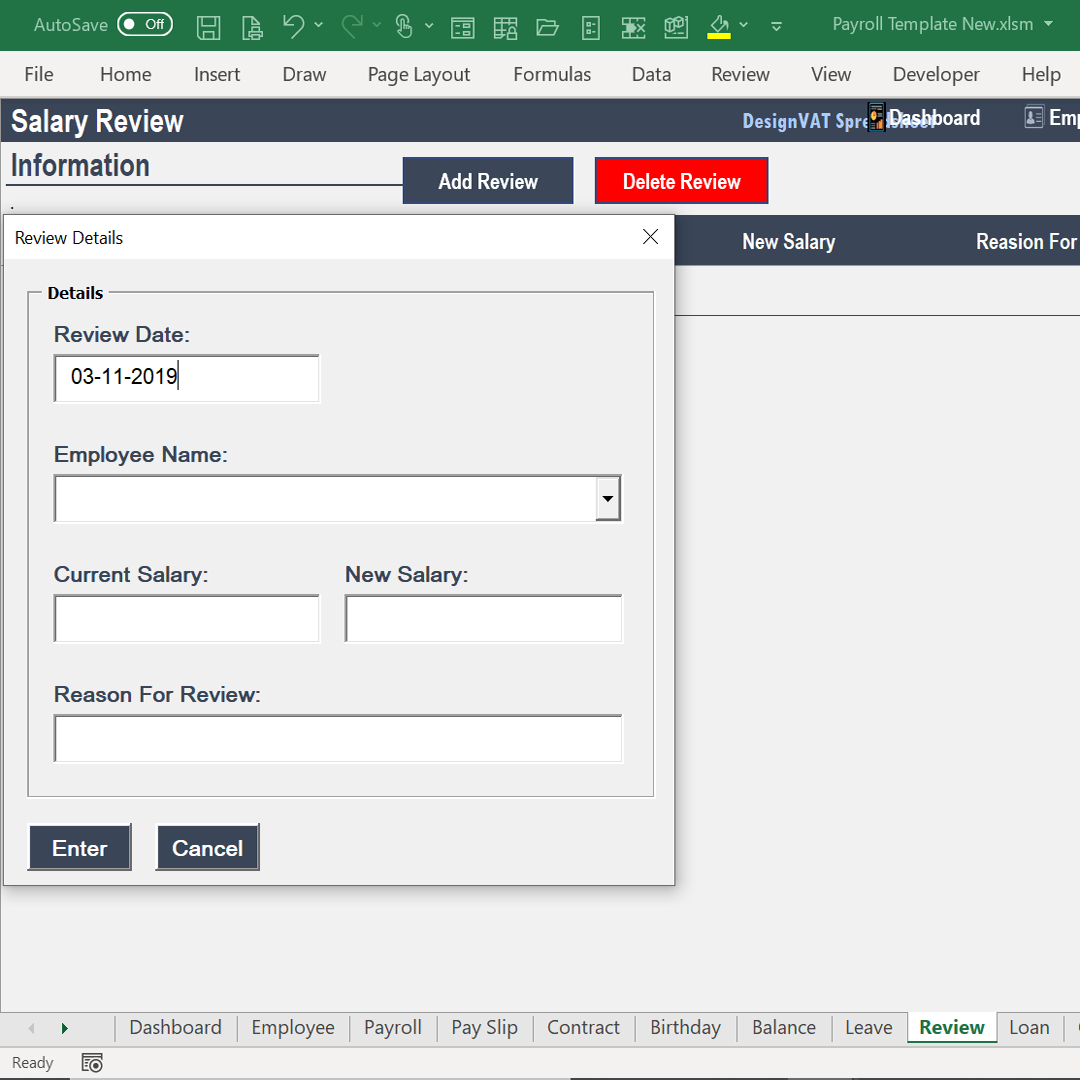
Task: Click the Employee card icon at top right
Action: click(1034, 117)
